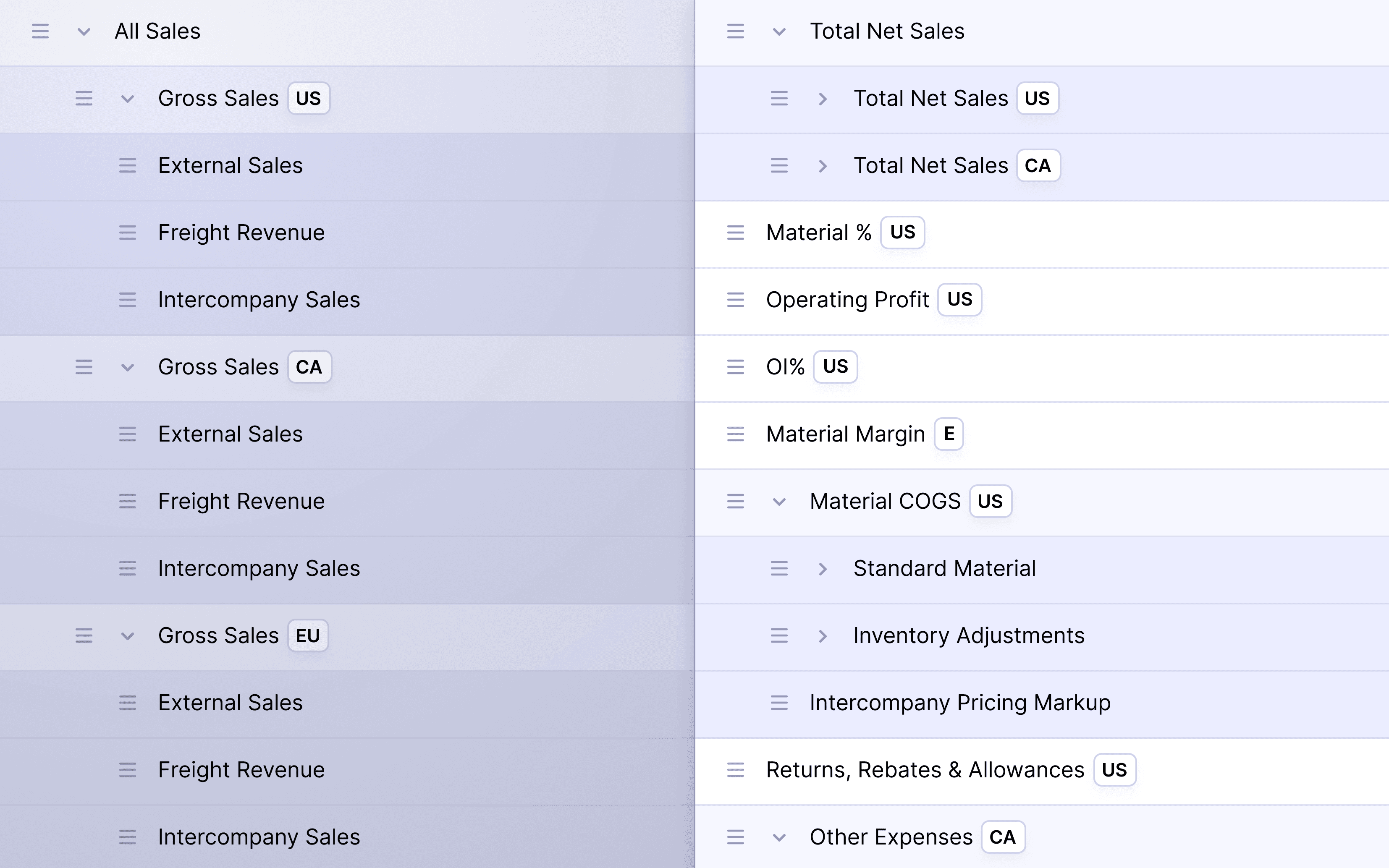Expand the Inventory Adjustments item

823,635
